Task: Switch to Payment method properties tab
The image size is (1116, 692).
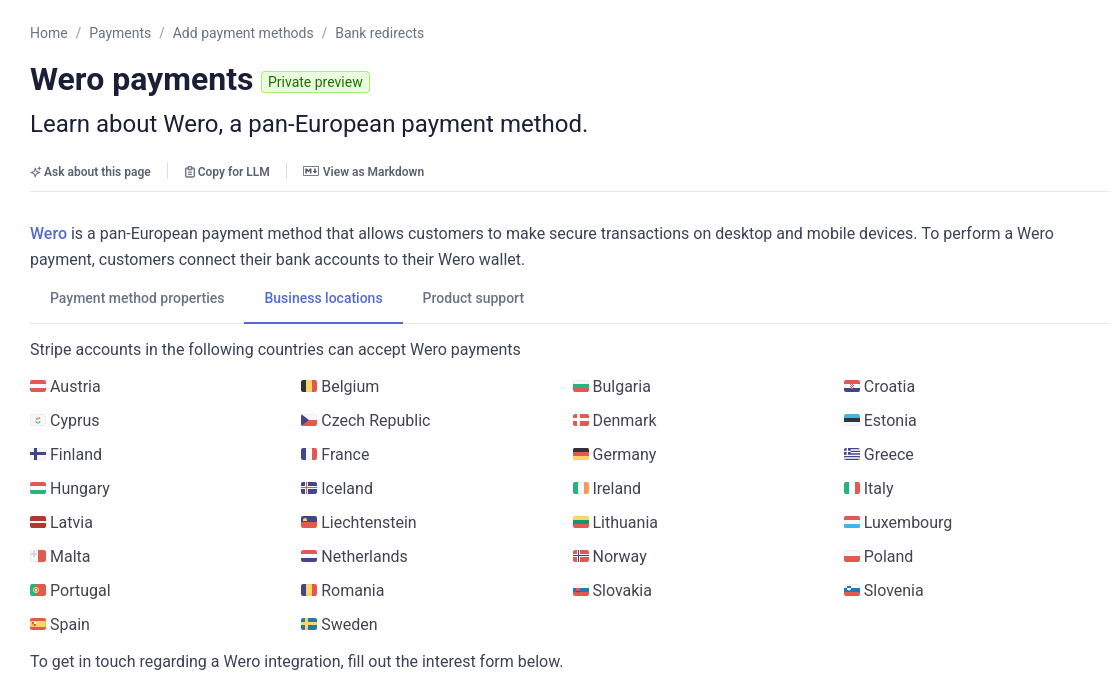Action: [137, 298]
